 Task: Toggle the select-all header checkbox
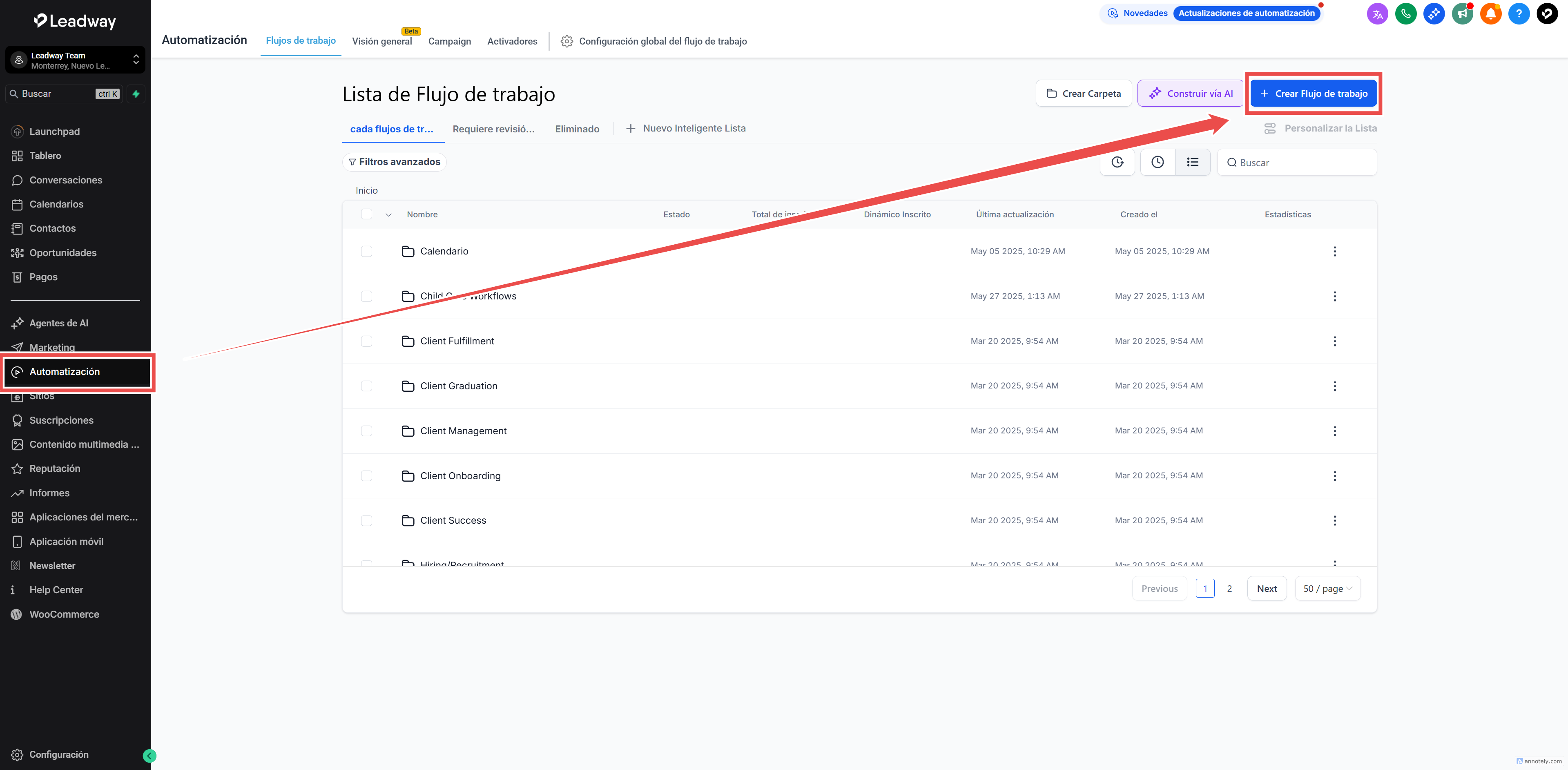(366, 214)
